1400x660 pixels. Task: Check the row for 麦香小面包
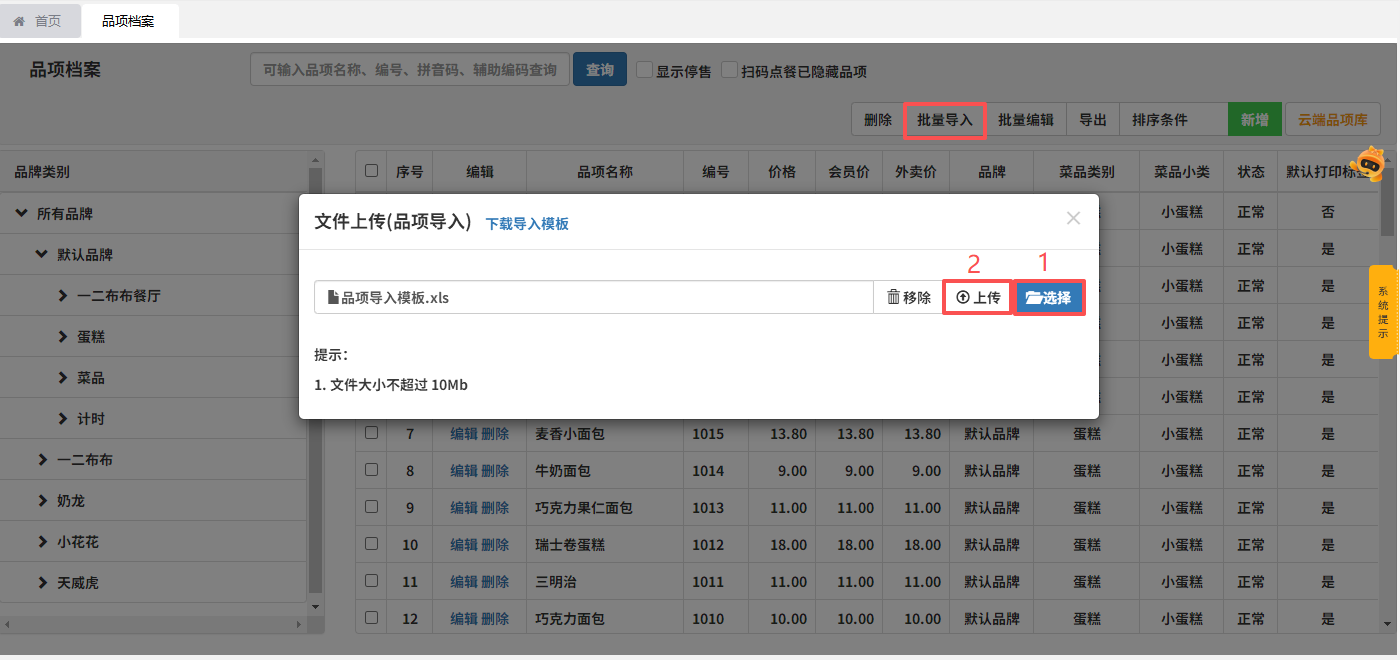click(372, 433)
